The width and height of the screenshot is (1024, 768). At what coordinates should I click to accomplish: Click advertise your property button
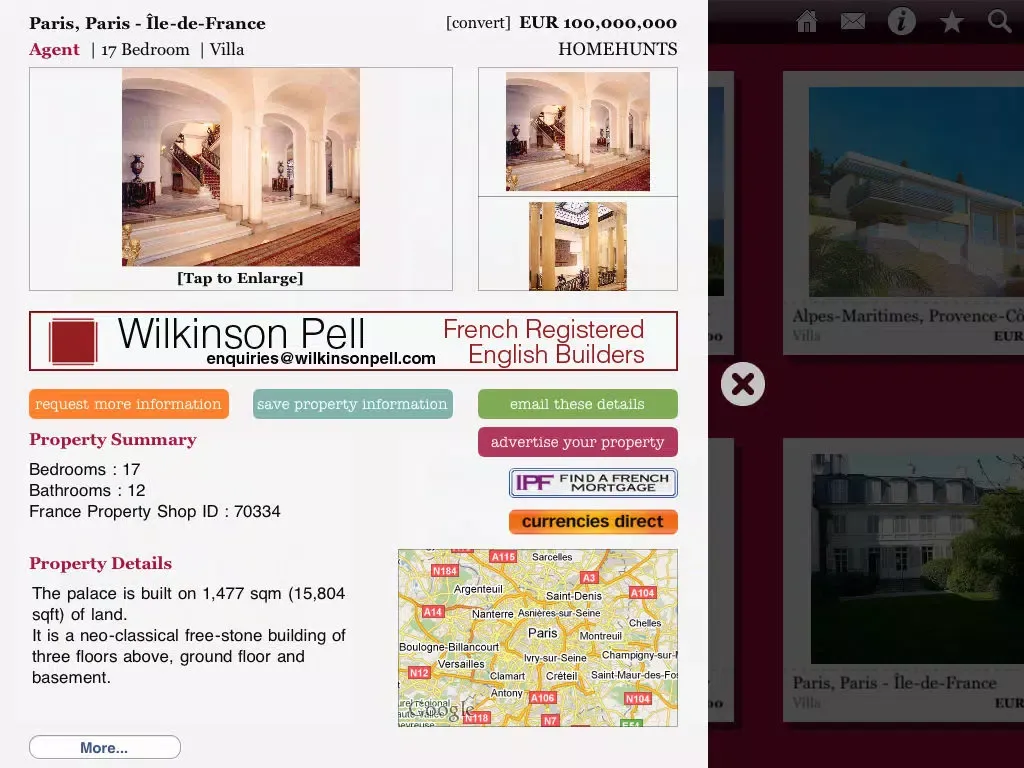578,442
